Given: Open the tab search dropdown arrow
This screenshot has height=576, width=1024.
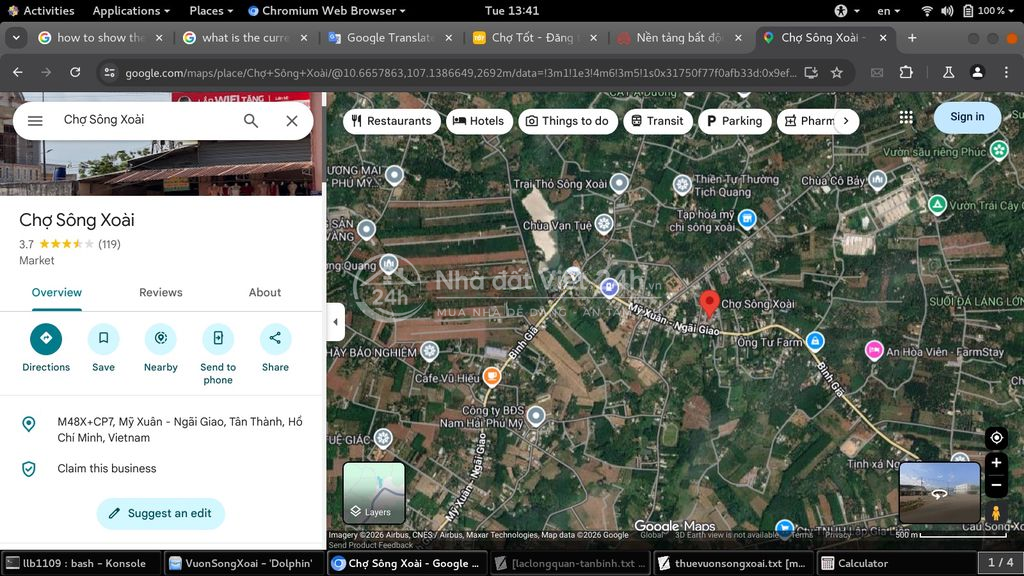Looking at the screenshot, I should pyautogui.click(x=16, y=38).
